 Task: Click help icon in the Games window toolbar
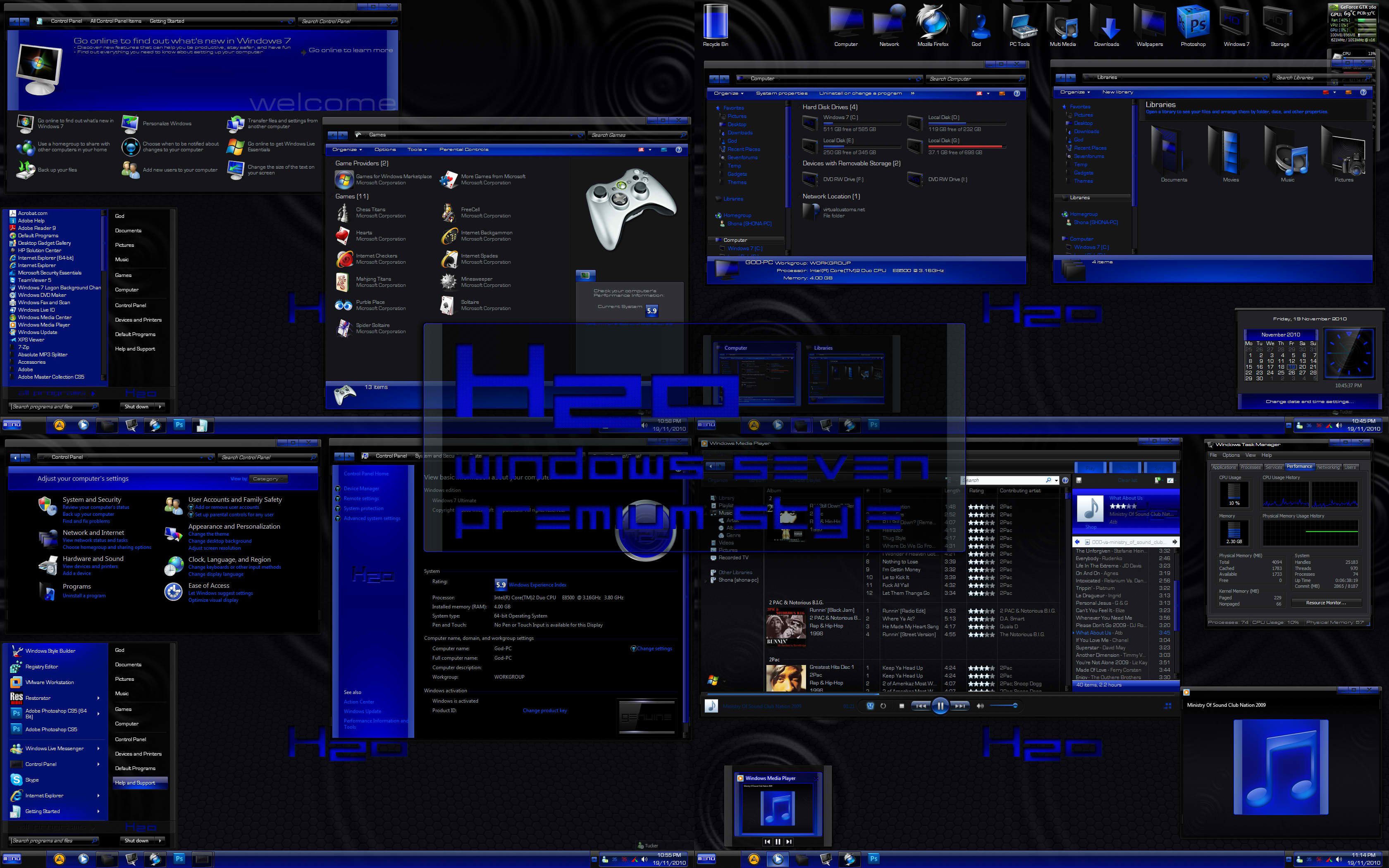click(678, 149)
